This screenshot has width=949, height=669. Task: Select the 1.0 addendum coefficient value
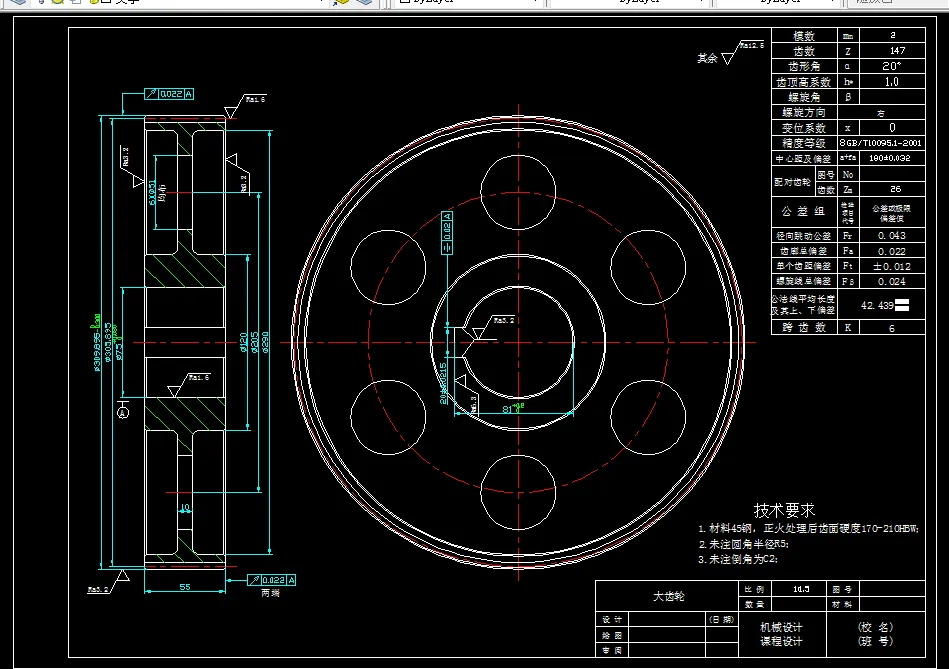892,82
